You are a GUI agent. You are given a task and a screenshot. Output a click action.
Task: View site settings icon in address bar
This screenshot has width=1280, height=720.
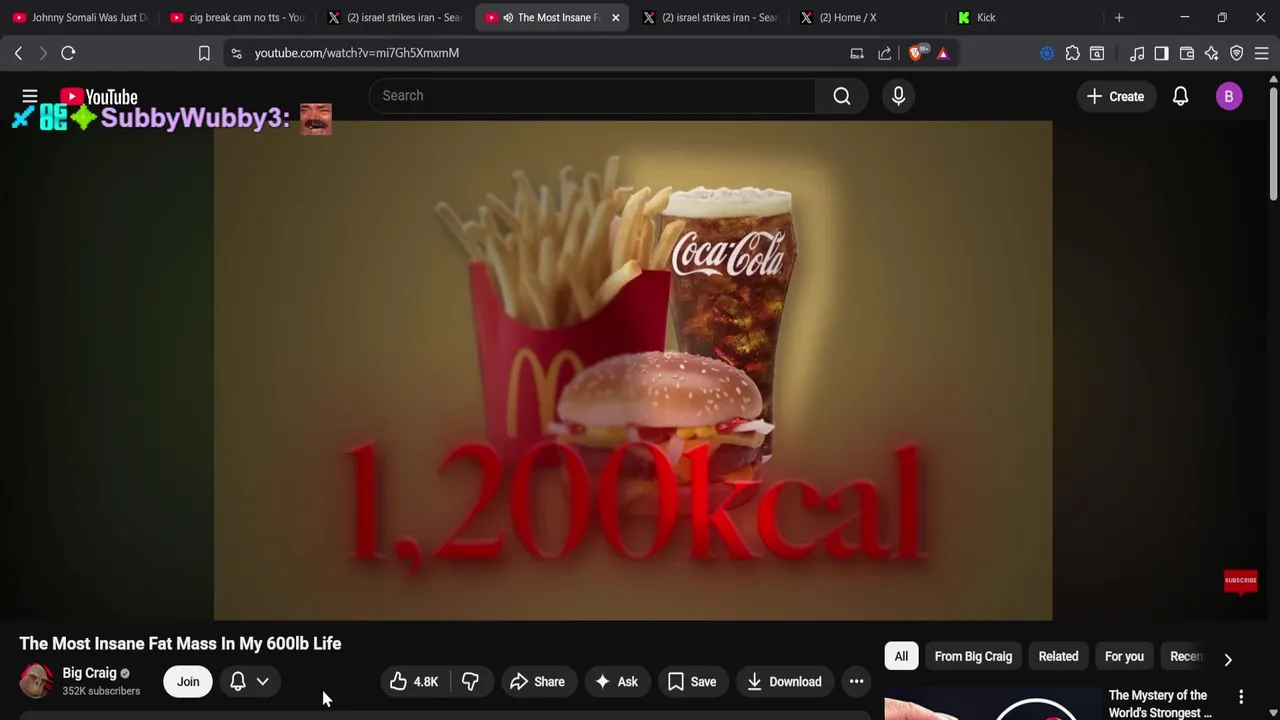coord(236,53)
